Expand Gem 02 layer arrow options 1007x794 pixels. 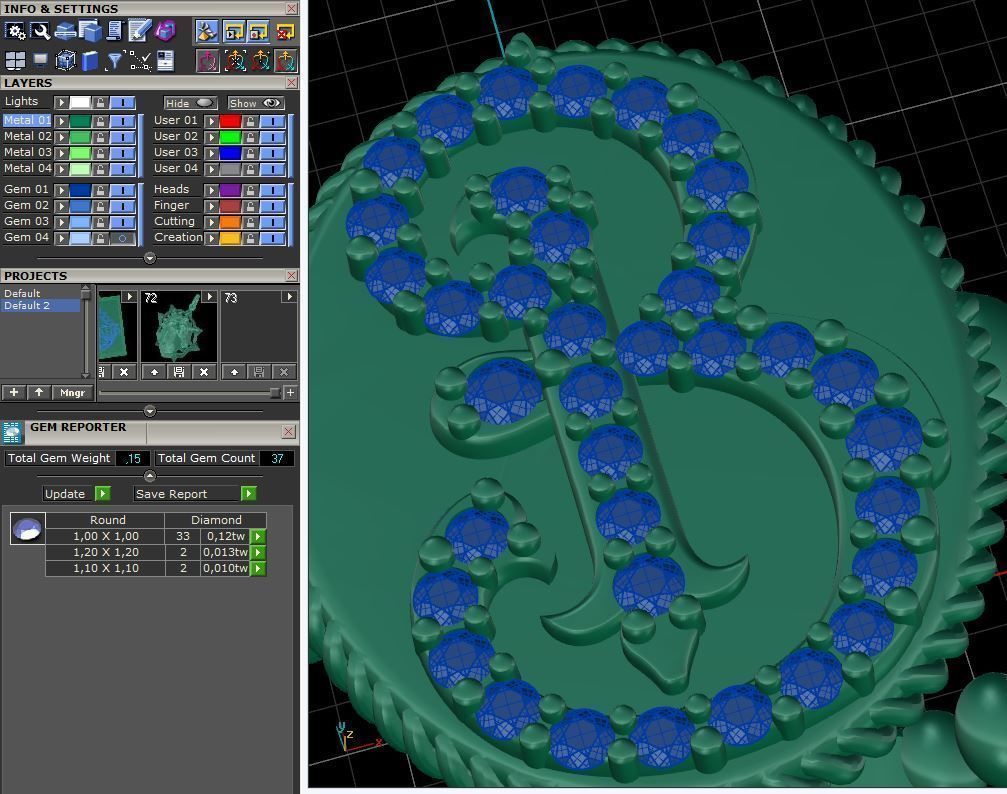pyautogui.click(x=62, y=206)
